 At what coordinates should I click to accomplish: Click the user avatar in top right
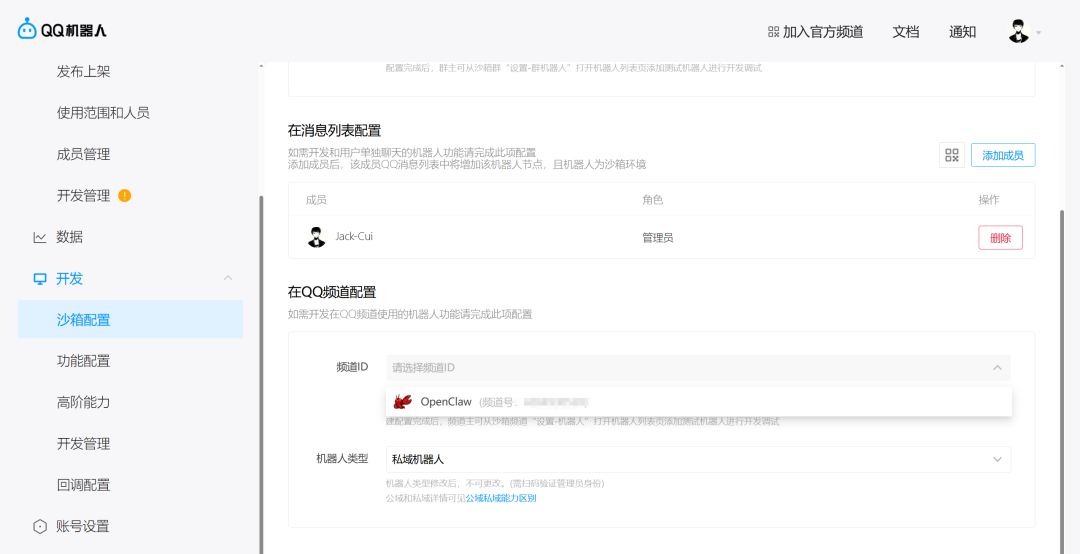(x=1018, y=31)
